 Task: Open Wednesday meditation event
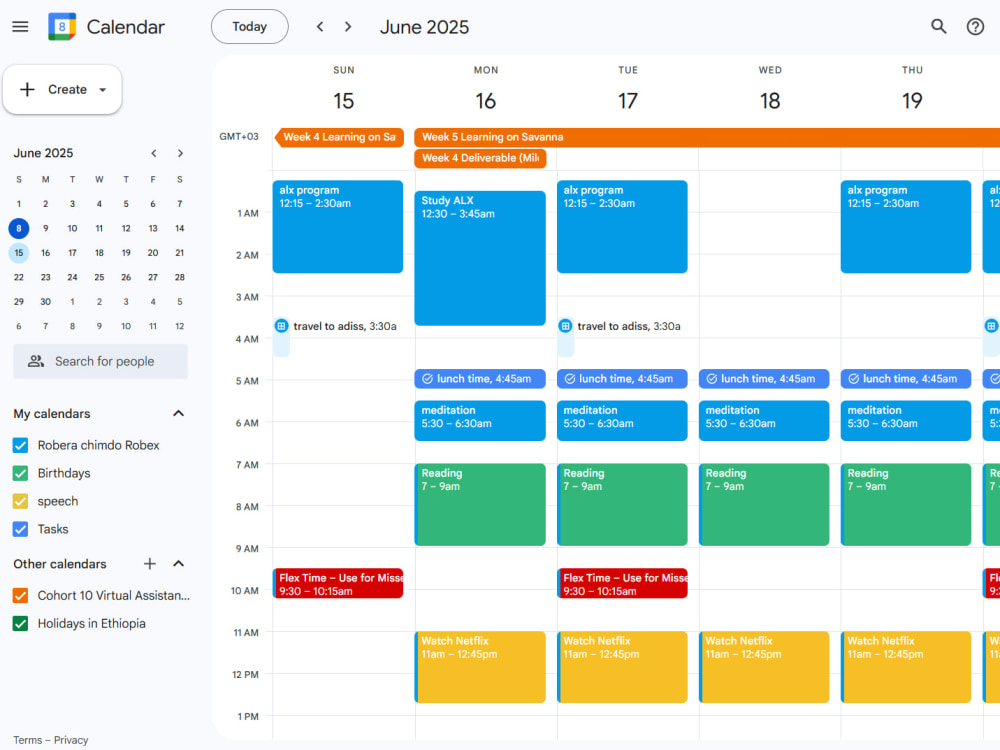(764, 420)
